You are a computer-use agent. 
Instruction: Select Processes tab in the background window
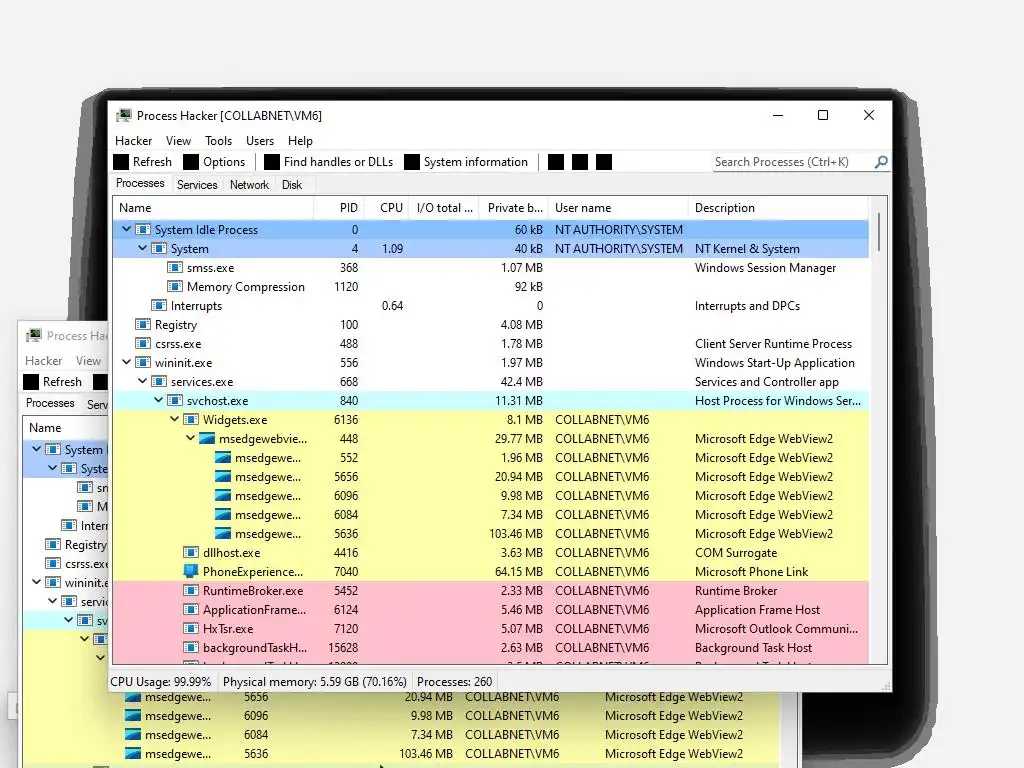tap(50, 403)
